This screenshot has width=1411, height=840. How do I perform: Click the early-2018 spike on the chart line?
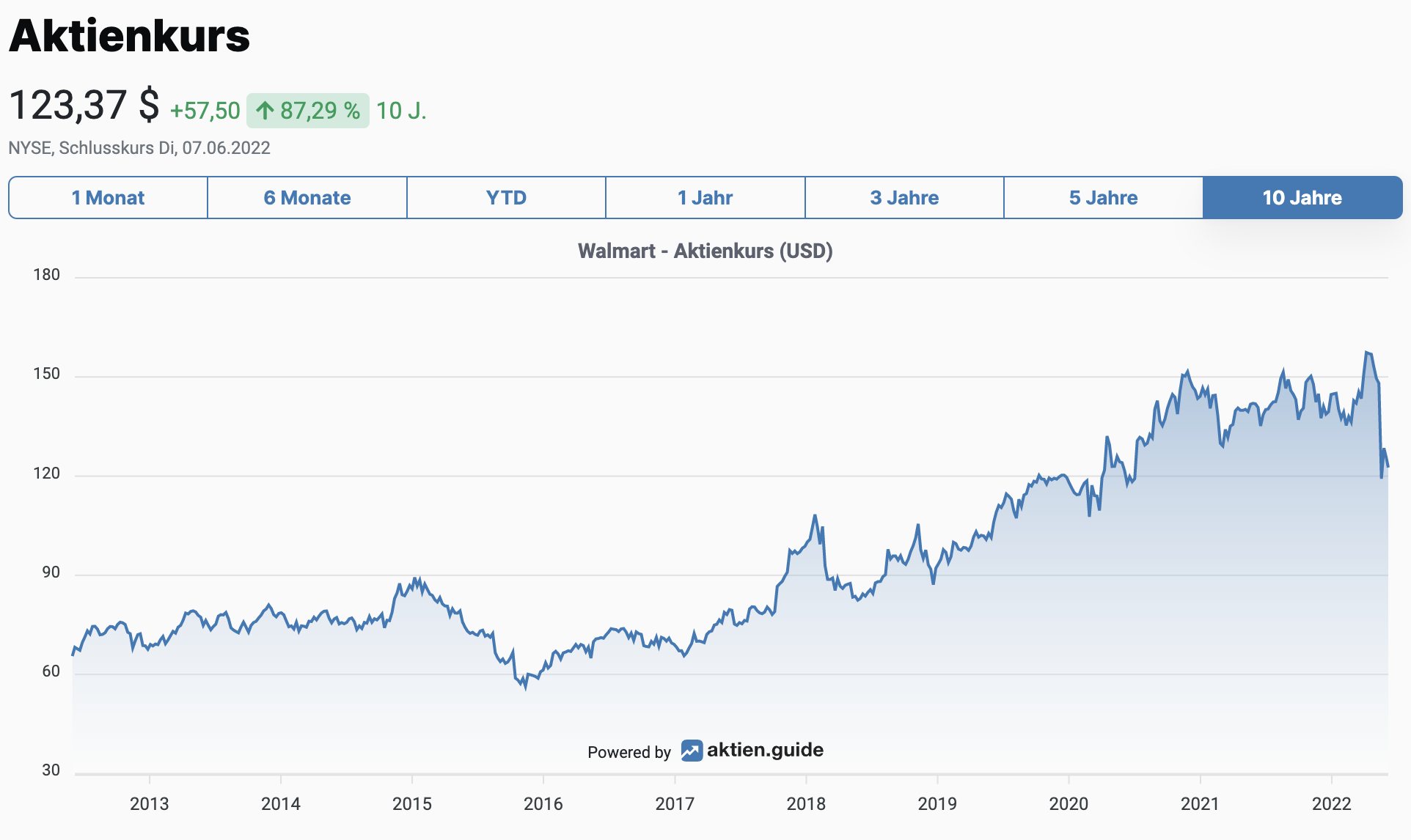[815, 516]
